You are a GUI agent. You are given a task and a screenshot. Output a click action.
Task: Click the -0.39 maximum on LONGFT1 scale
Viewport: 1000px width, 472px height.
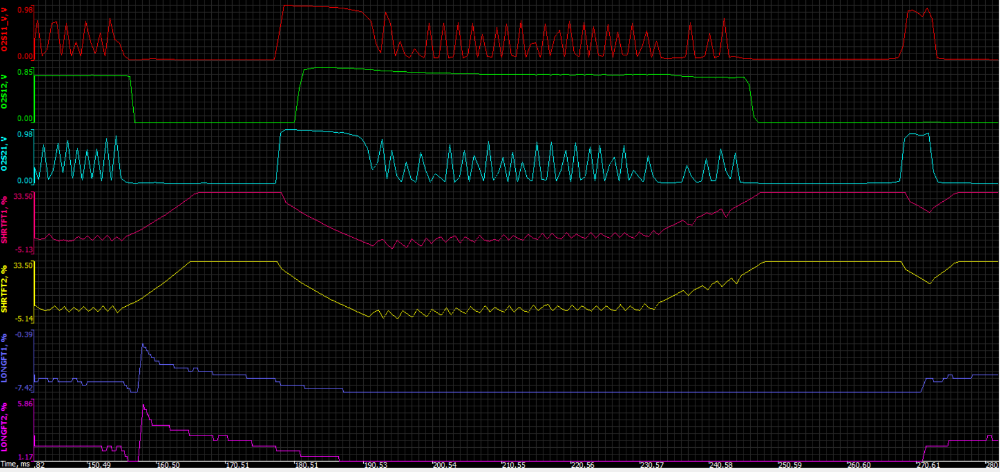click(23, 334)
